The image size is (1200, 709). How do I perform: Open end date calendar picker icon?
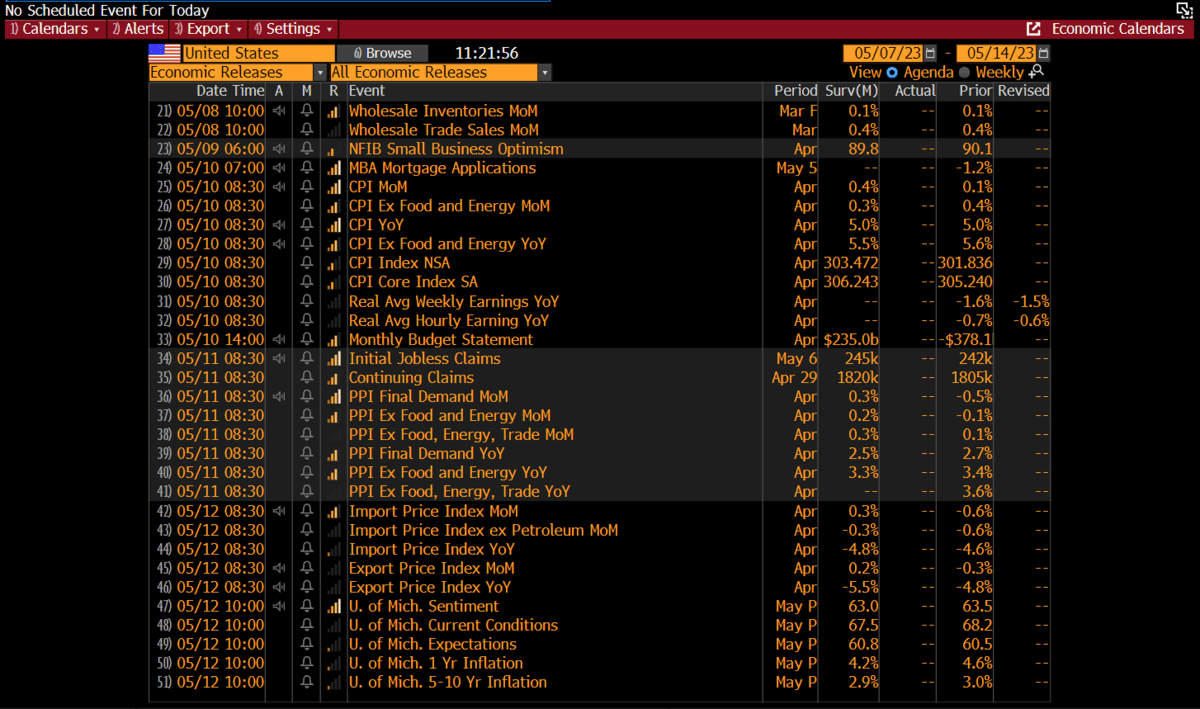pos(1044,53)
